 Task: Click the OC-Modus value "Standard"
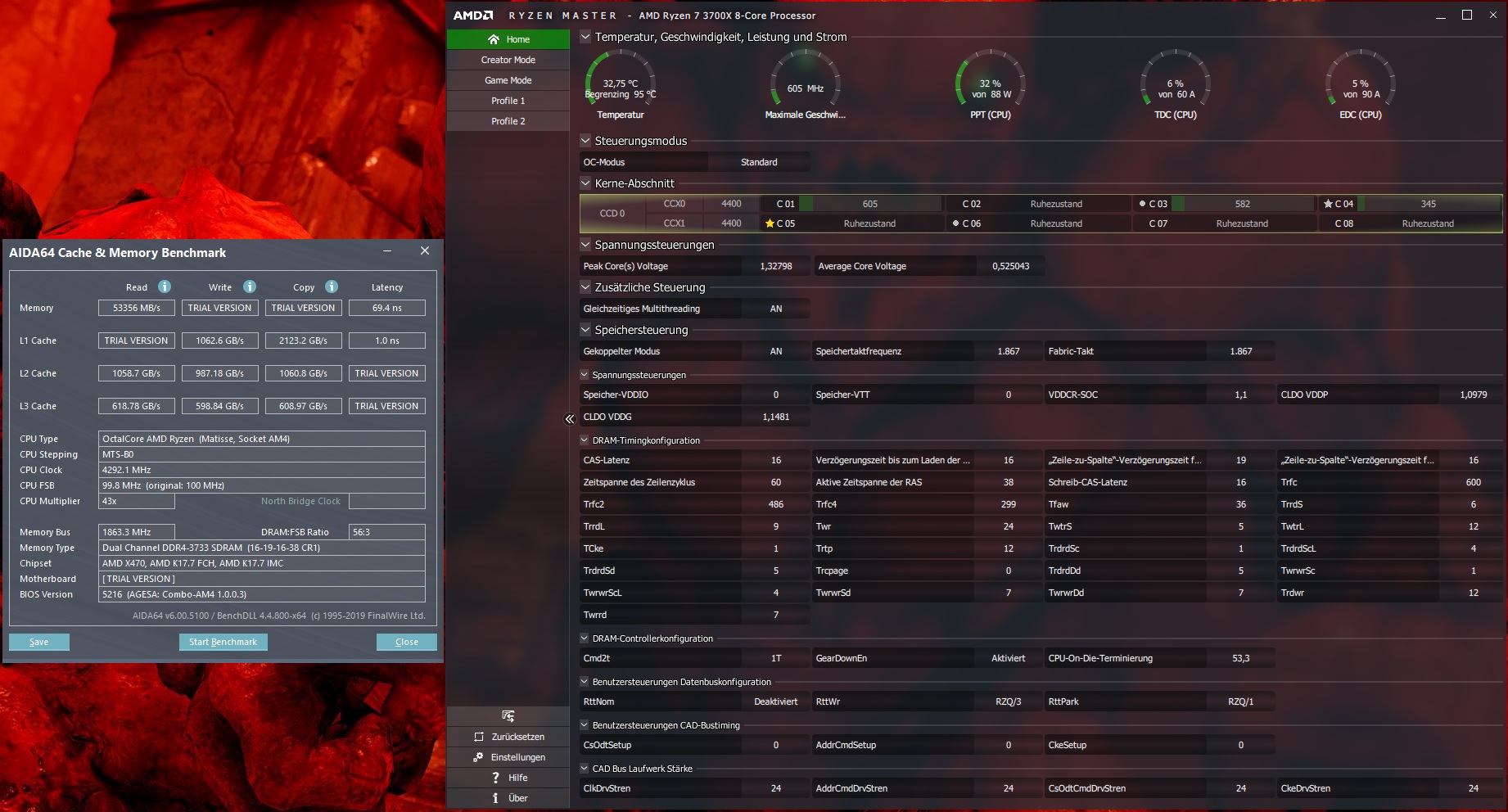(759, 162)
